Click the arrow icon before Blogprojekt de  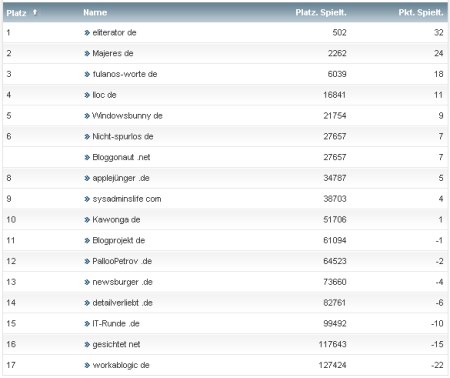[87, 241]
